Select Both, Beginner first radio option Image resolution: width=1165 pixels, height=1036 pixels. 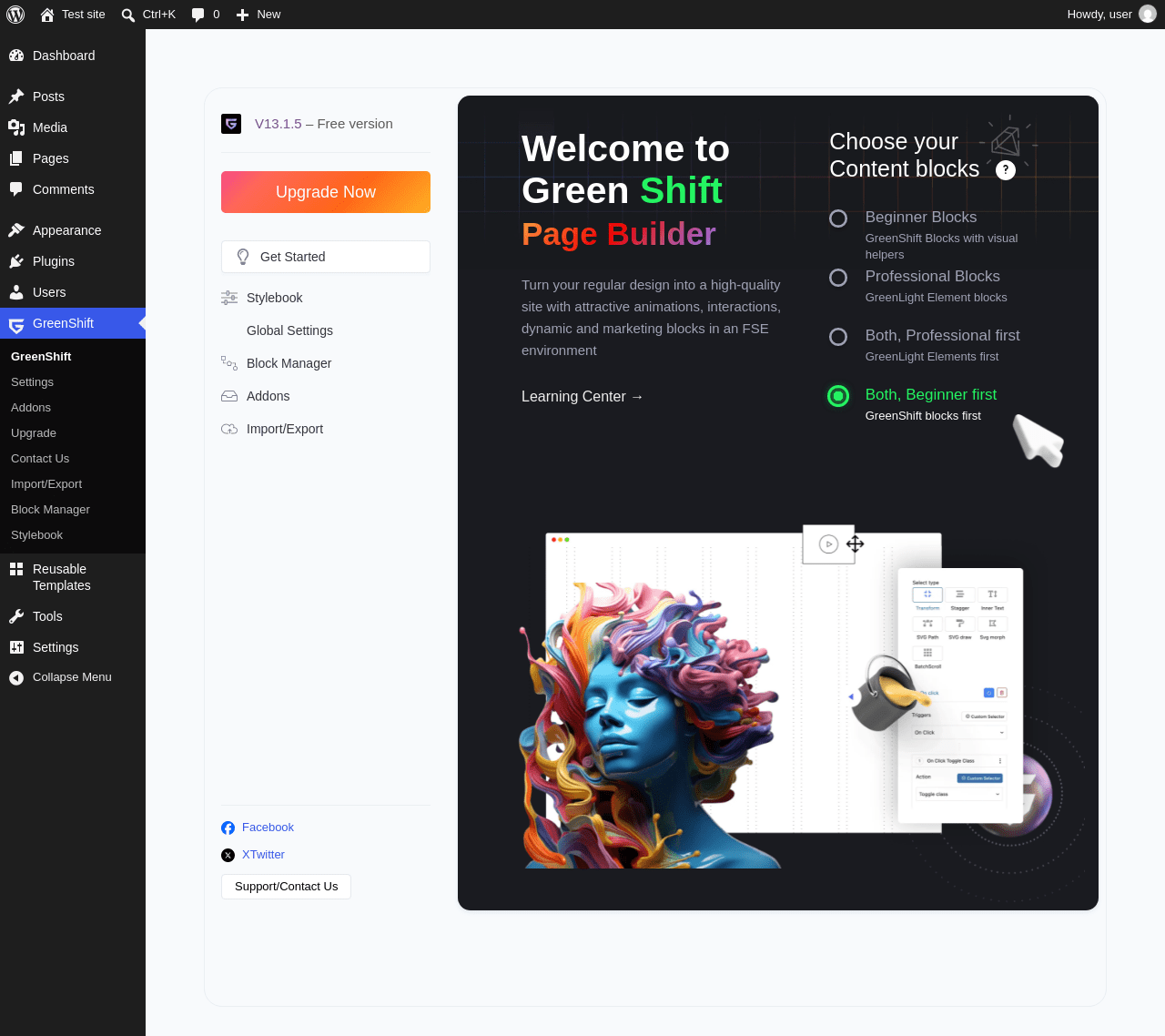point(838,396)
